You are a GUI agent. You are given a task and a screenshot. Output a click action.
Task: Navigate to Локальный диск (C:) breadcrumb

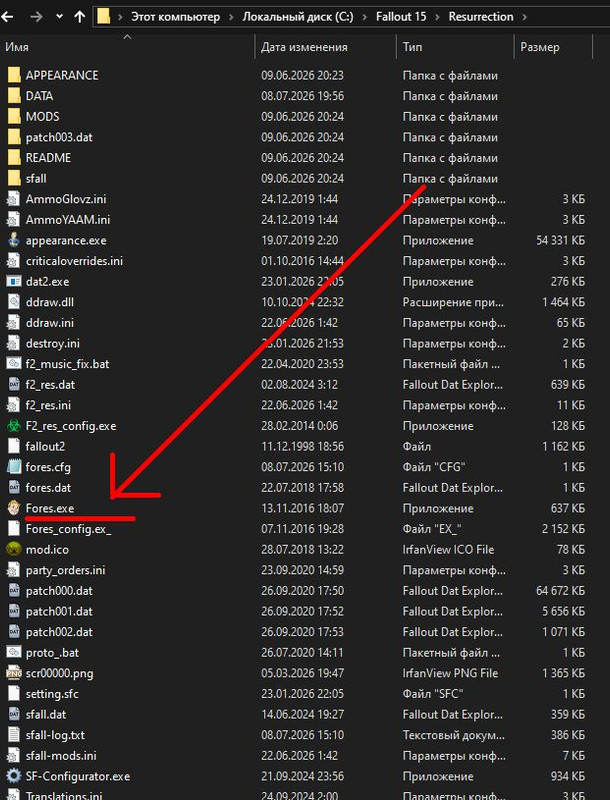click(298, 17)
